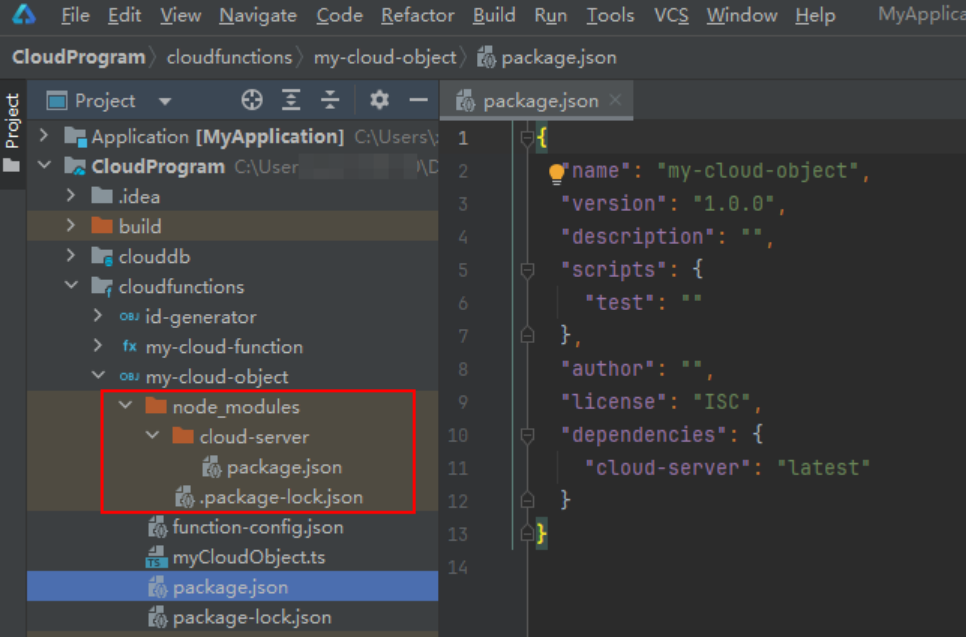Open the Project panel settings gear
This screenshot has width=966, height=637.
[379, 100]
